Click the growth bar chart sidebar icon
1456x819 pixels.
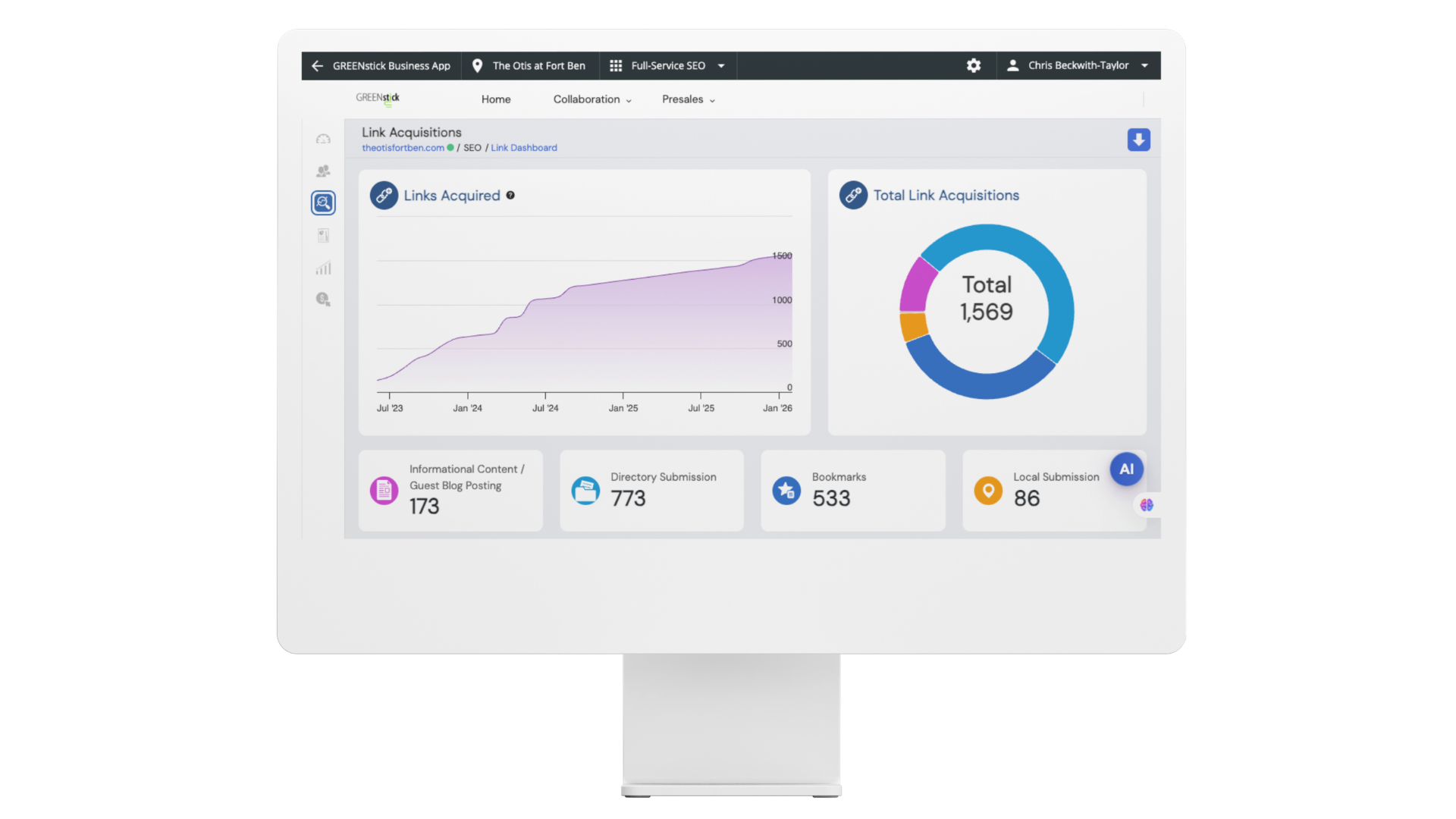point(324,267)
